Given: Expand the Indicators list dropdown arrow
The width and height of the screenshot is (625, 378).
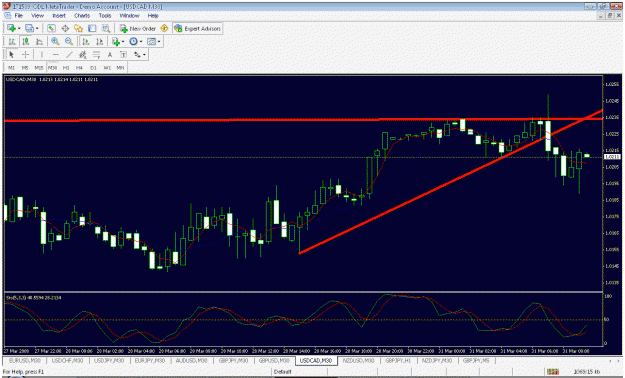Looking at the screenshot, I should coord(123,41).
